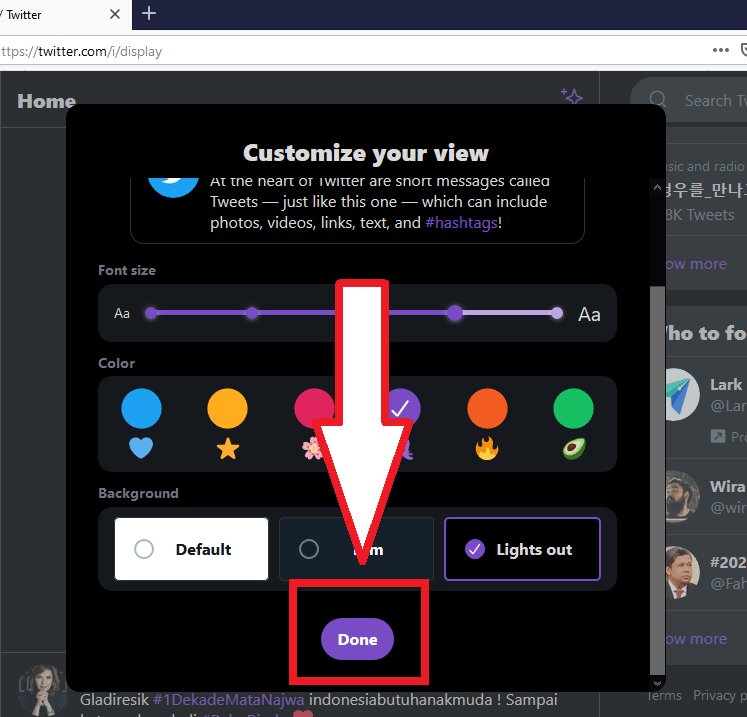Image resolution: width=747 pixels, height=717 pixels.
Task: Click the Wira account name
Action: point(727,486)
